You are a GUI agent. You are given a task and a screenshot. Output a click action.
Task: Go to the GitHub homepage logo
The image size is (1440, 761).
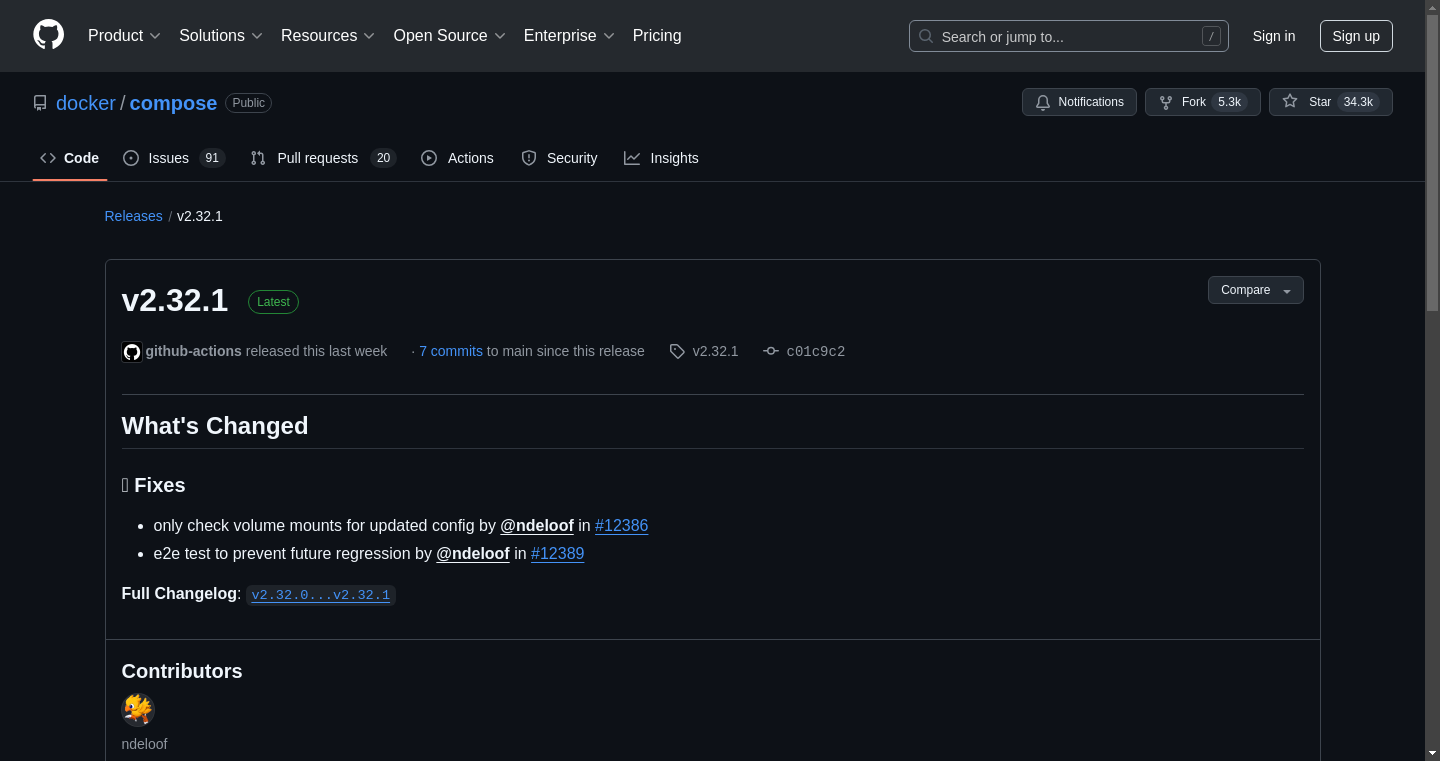tap(48, 35)
